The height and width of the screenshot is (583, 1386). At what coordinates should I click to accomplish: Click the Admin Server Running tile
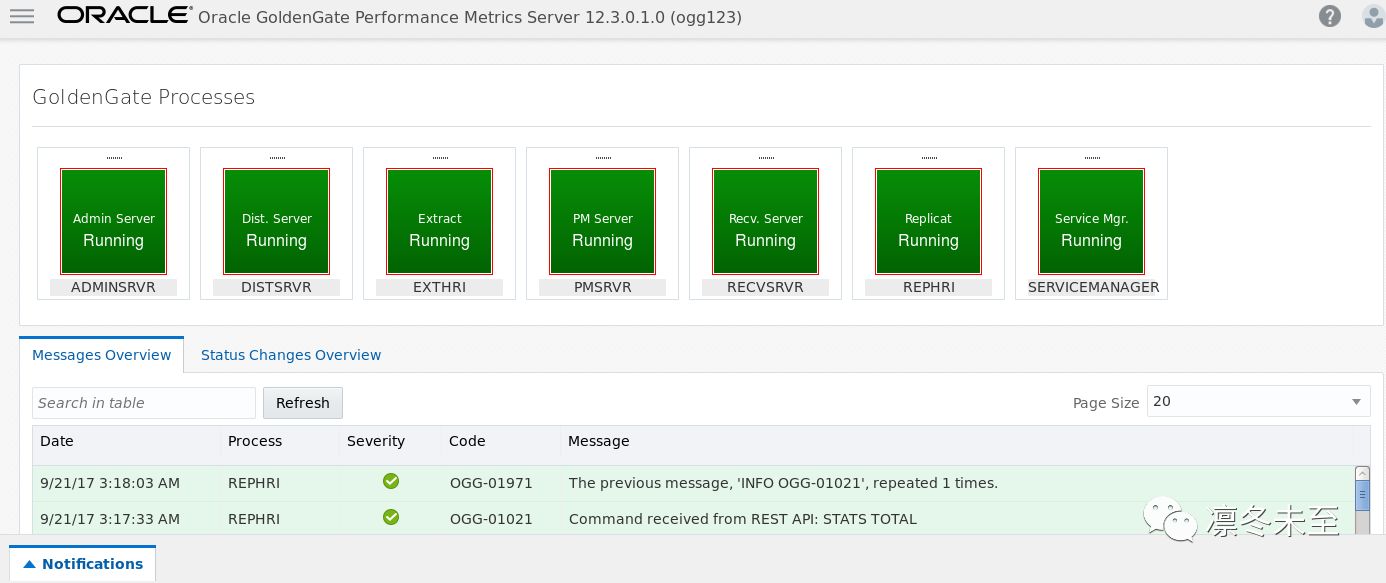point(113,221)
